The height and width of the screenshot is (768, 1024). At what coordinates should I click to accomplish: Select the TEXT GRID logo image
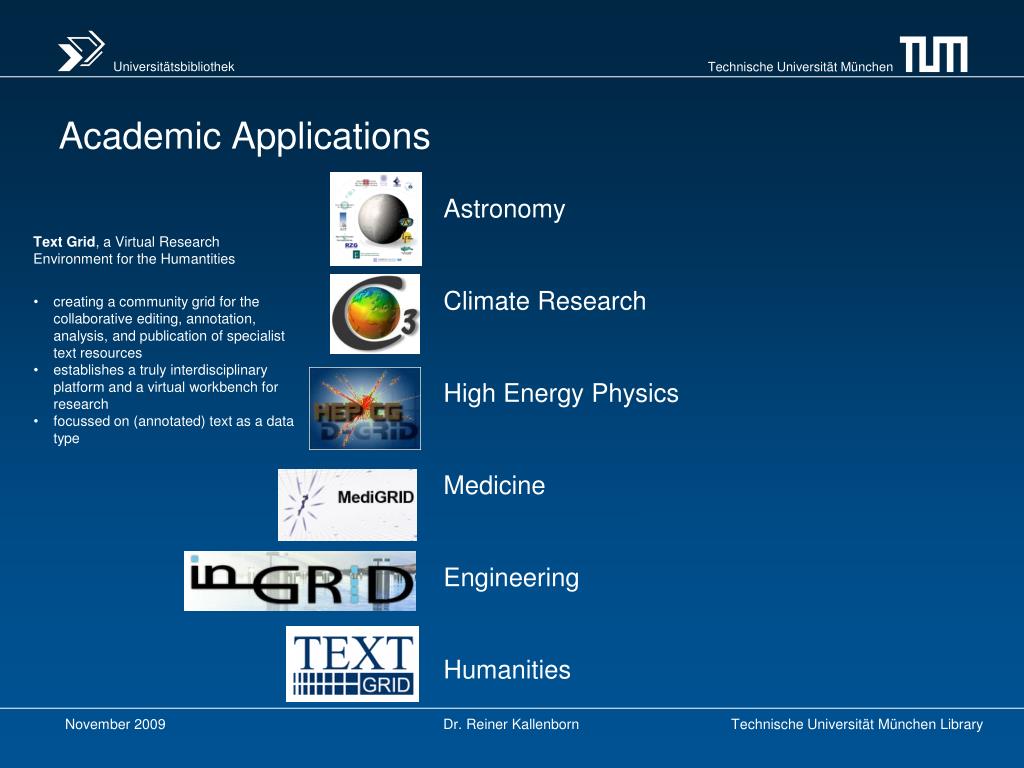[x=353, y=664]
